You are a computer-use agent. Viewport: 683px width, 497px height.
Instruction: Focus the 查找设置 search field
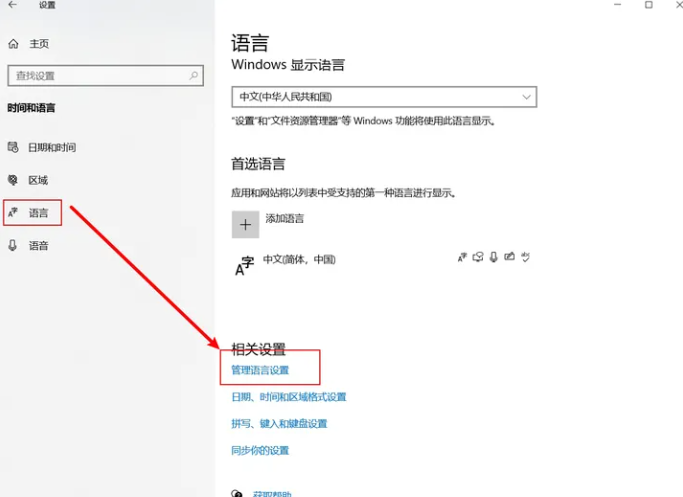(95, 75)
